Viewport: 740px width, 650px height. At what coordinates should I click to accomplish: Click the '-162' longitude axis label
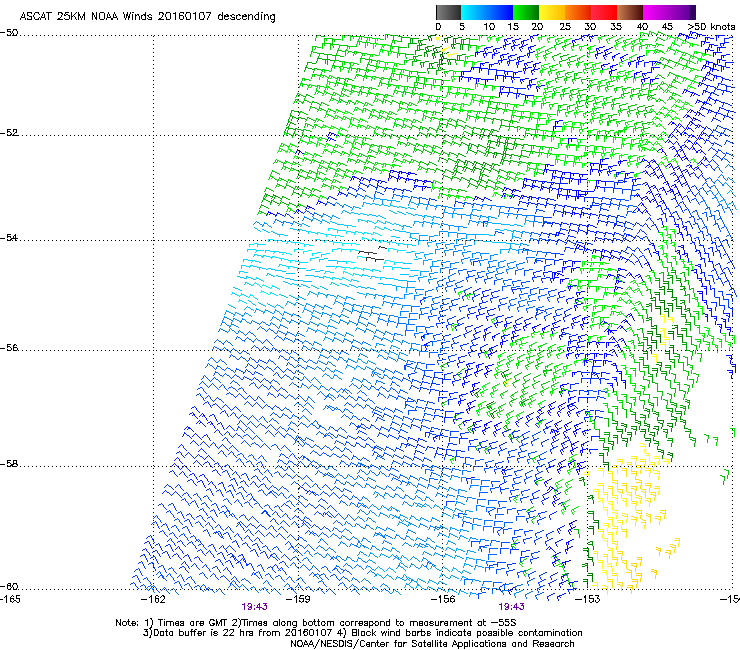coord(154,599)
